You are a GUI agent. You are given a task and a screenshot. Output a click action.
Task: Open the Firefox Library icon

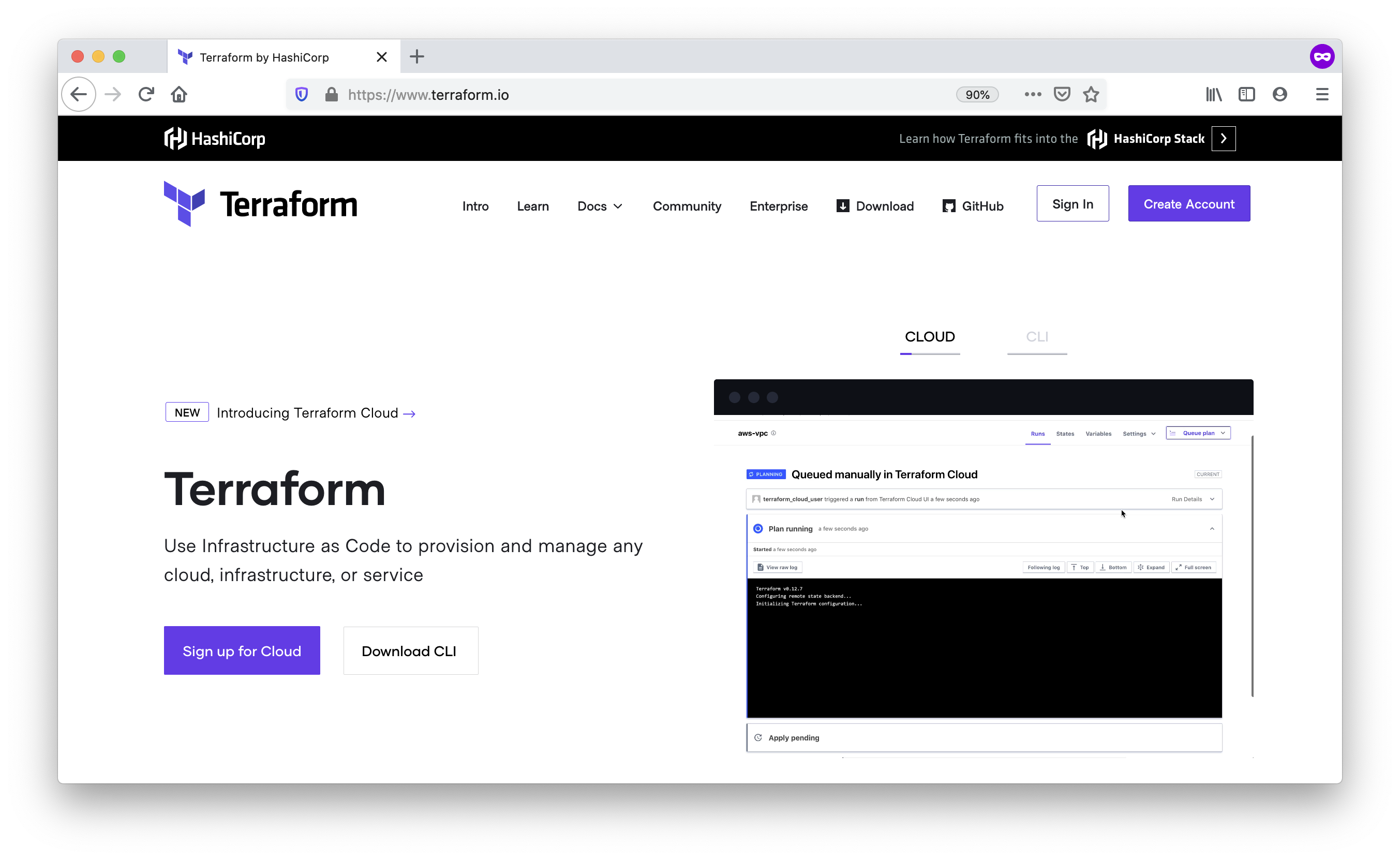pyautogui.click(x=1213, y=94)
